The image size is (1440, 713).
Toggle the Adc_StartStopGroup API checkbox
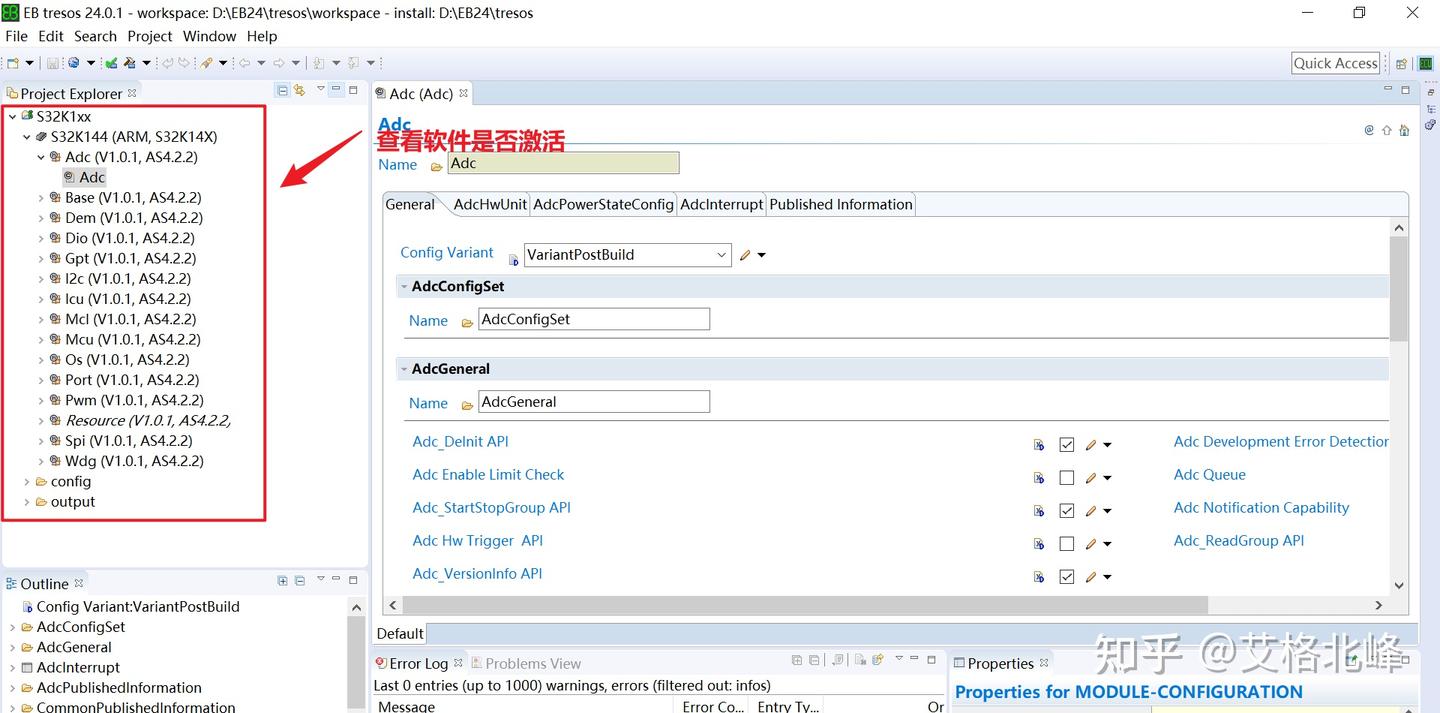point(1067,511)
